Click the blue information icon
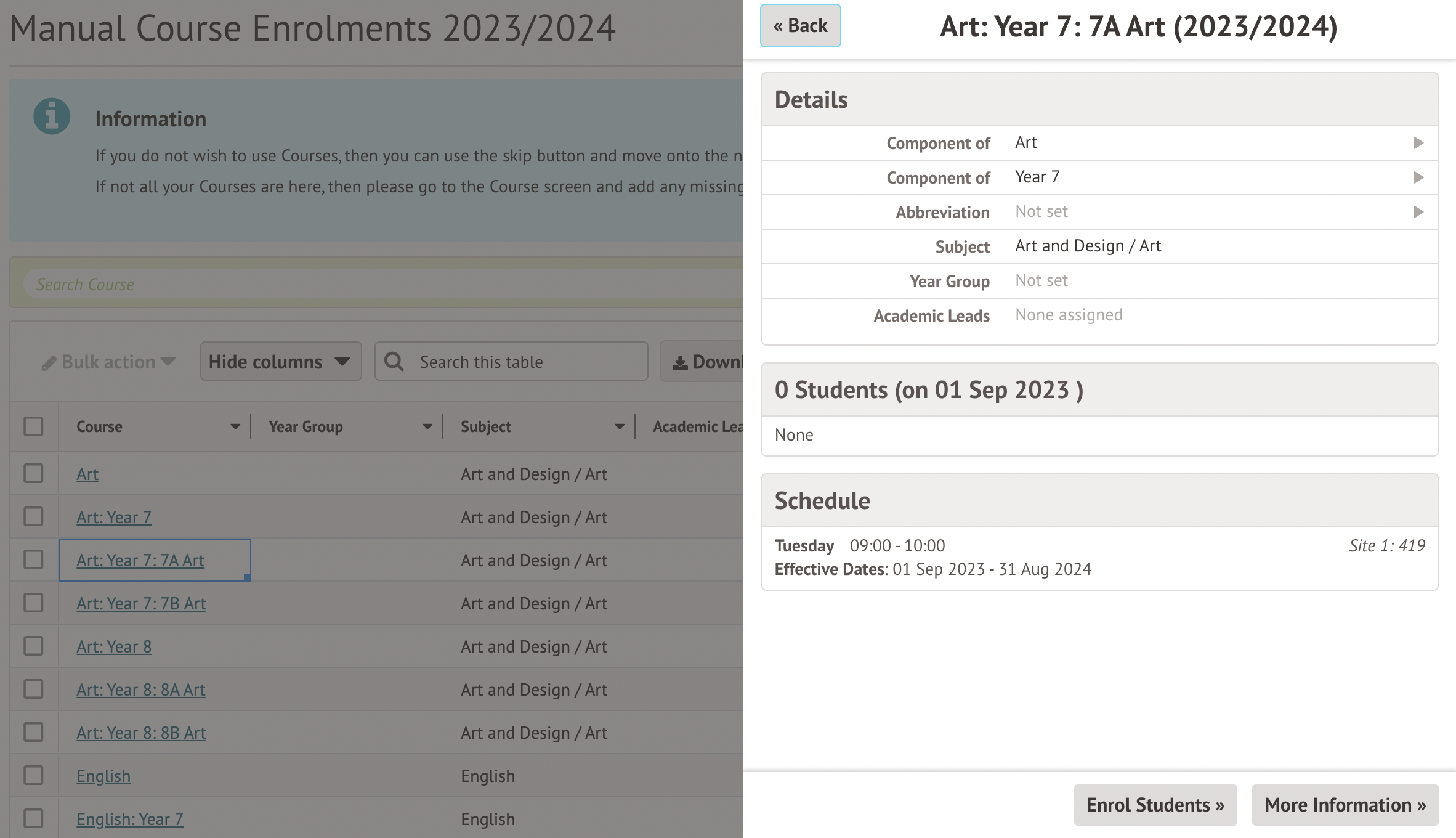This screenshot has height=838, width=1456. (52, 116)
